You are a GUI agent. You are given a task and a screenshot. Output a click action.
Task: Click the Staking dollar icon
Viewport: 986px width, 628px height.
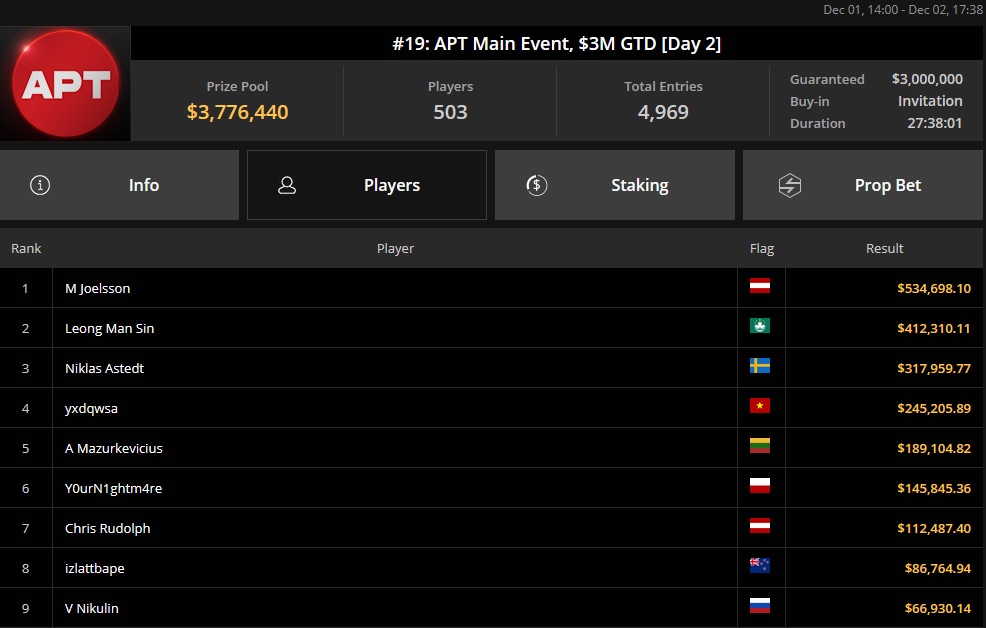point(536,185)
